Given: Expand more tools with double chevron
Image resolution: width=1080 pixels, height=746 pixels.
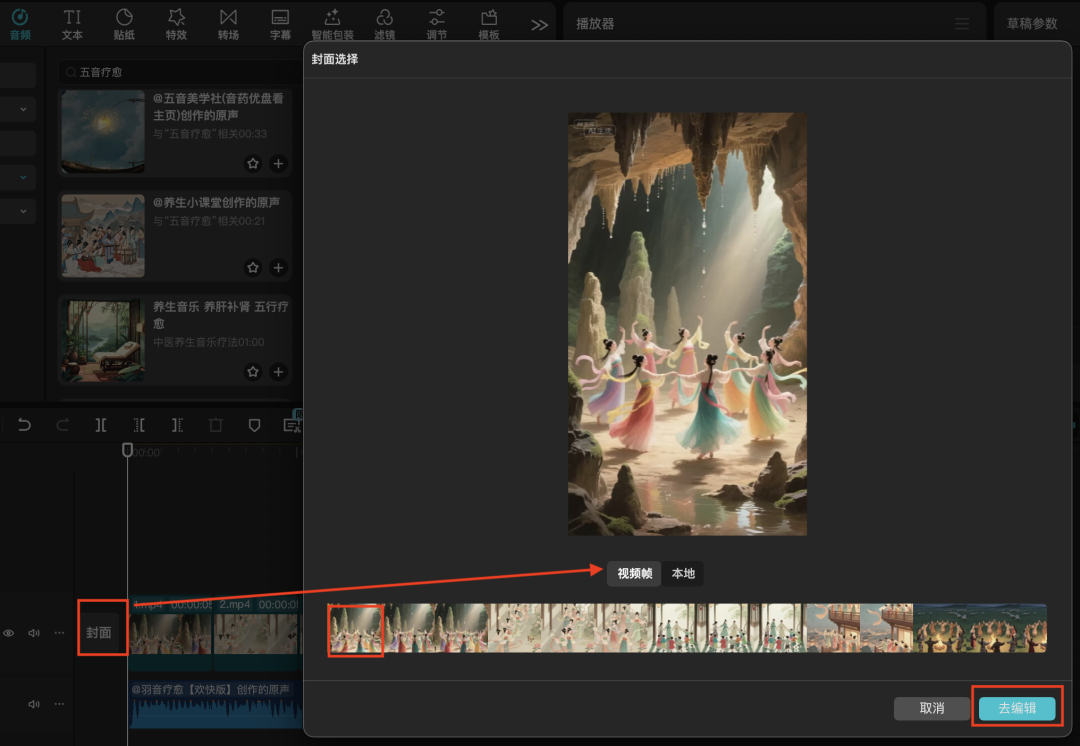Looking at the screenshot, I should [539, 25].
